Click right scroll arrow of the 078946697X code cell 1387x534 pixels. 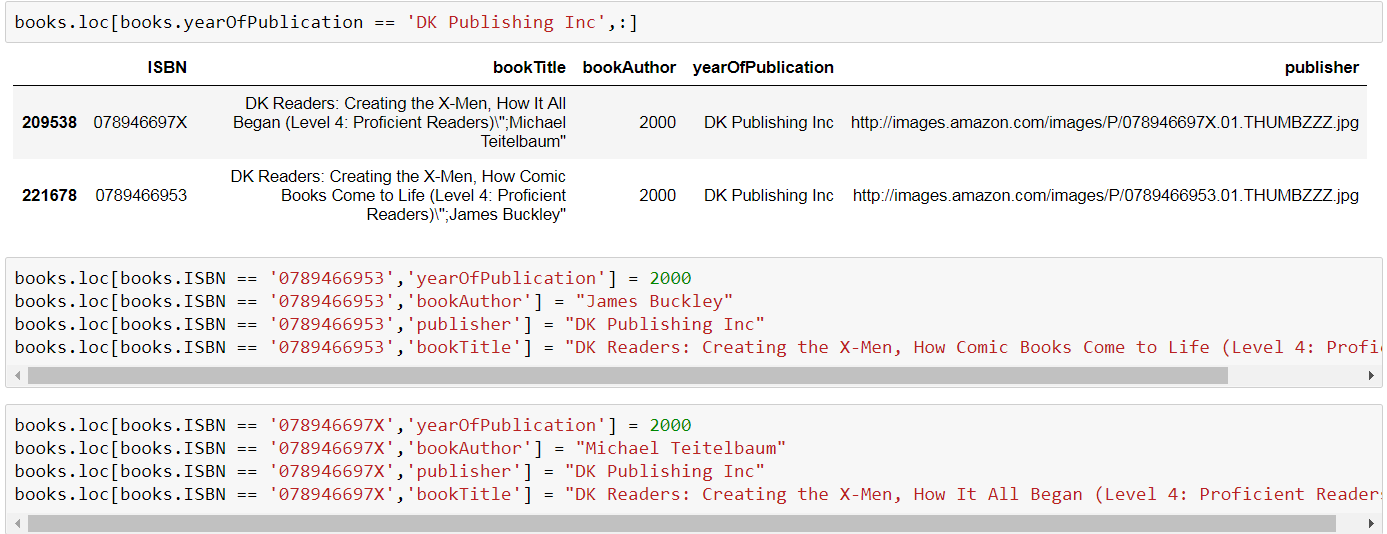coord(1371,523)
